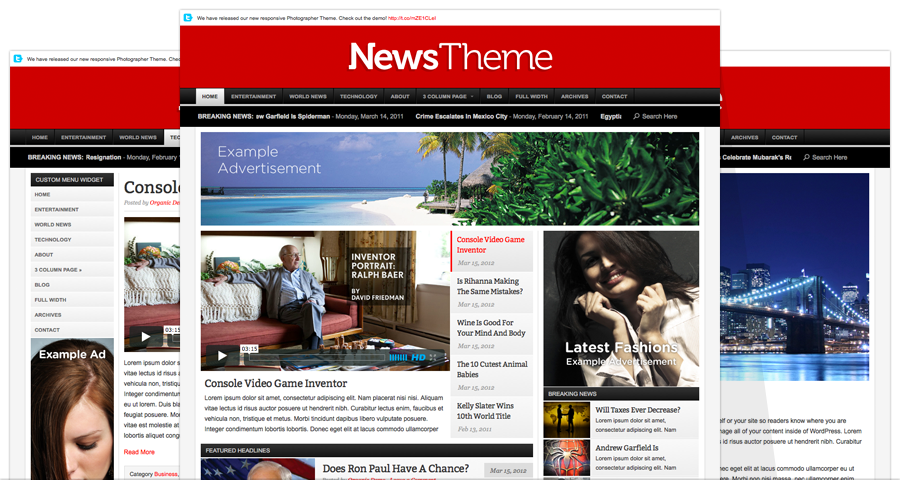Click Home in Custom Menu Widget

click(72, 194)
